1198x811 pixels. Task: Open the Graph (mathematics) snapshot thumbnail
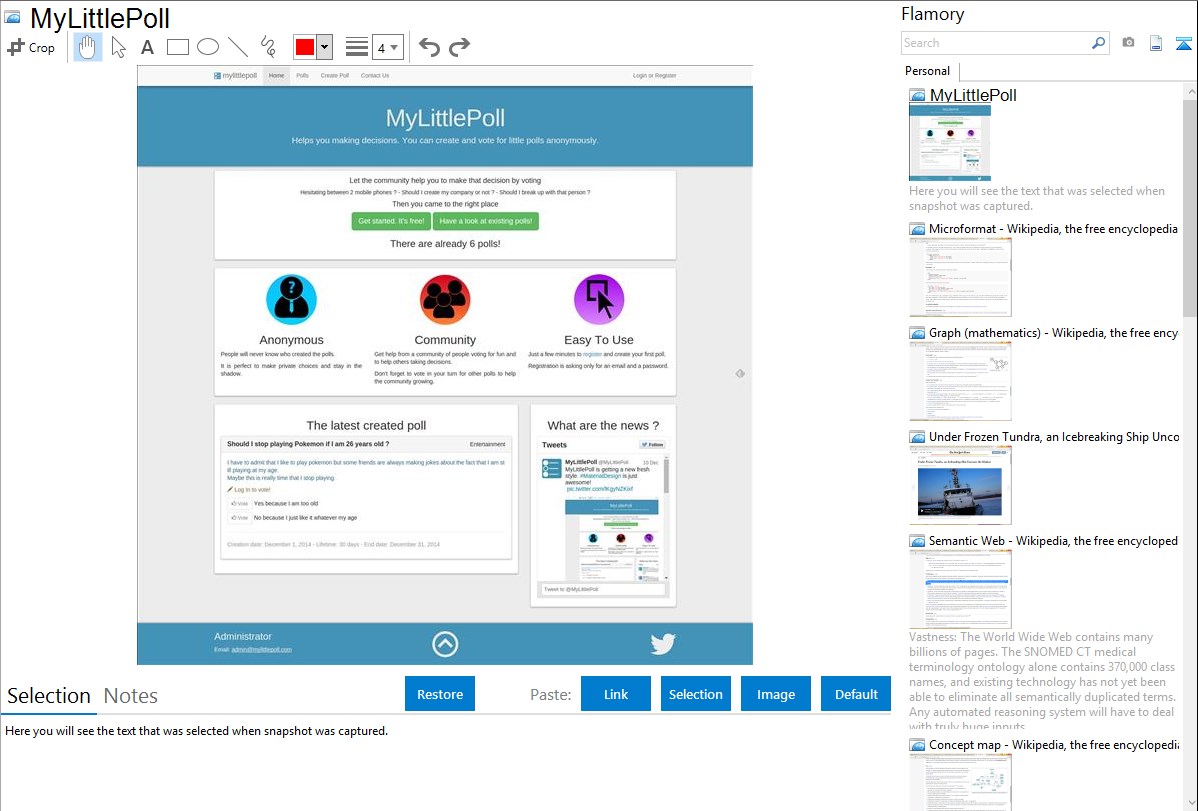click(960, 381)
